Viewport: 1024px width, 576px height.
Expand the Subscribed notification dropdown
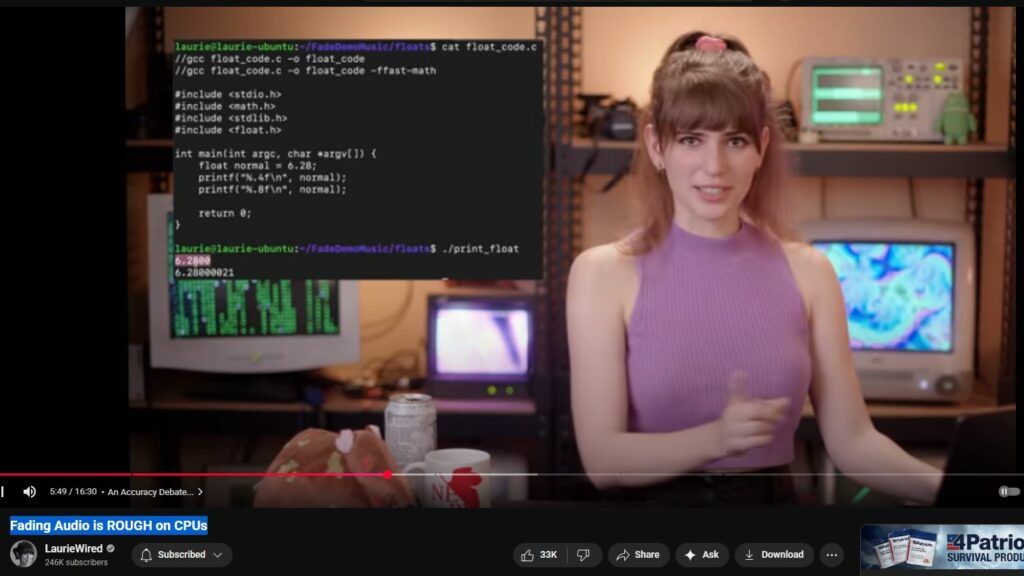(181, 555)
